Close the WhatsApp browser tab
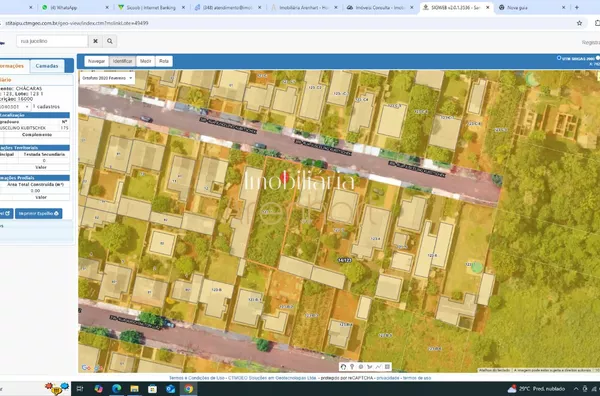This screenshot has height=396, width=600. click(107, 7)
